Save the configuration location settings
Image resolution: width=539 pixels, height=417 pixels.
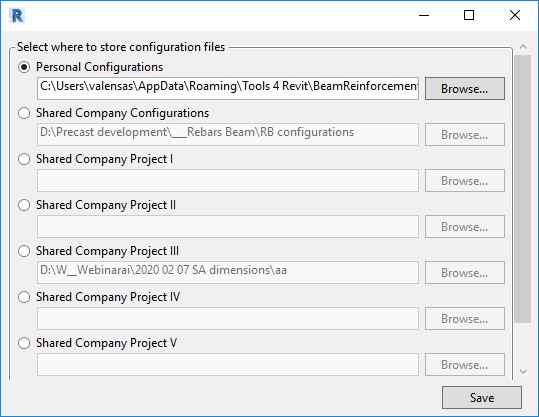[482, 398]
